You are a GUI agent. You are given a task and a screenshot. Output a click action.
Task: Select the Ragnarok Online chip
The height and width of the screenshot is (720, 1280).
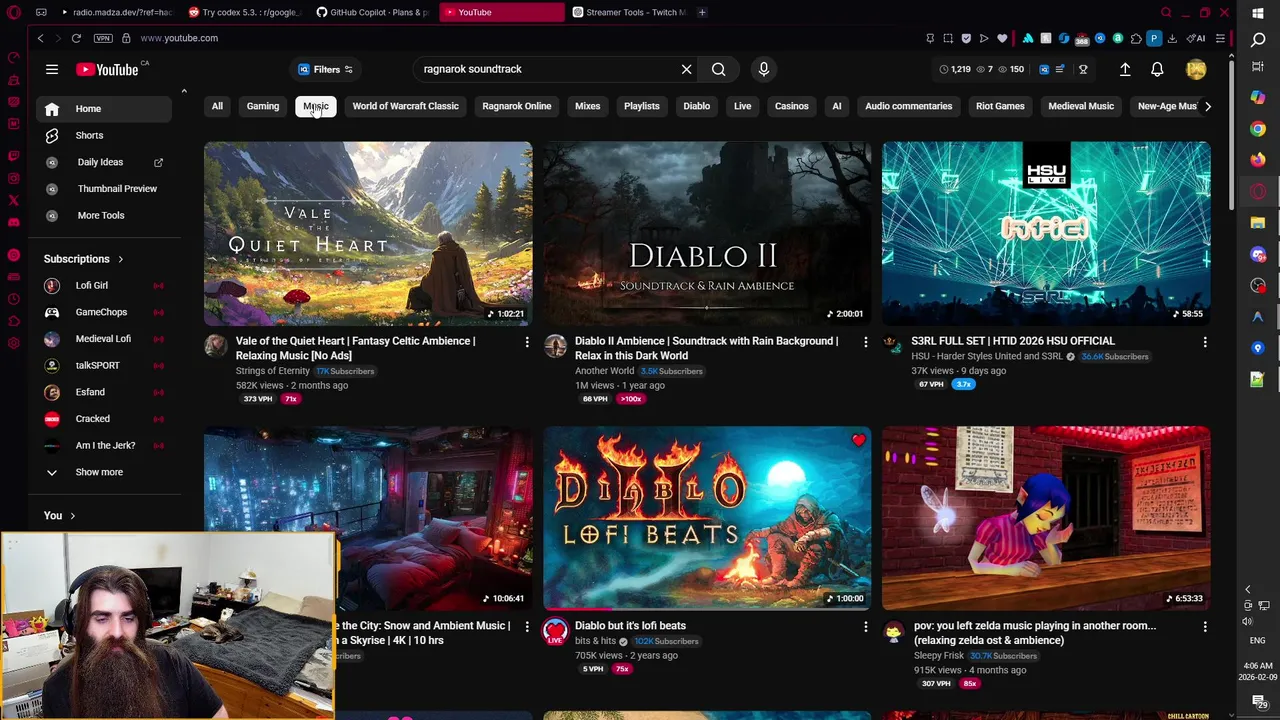tap(516, 106)
